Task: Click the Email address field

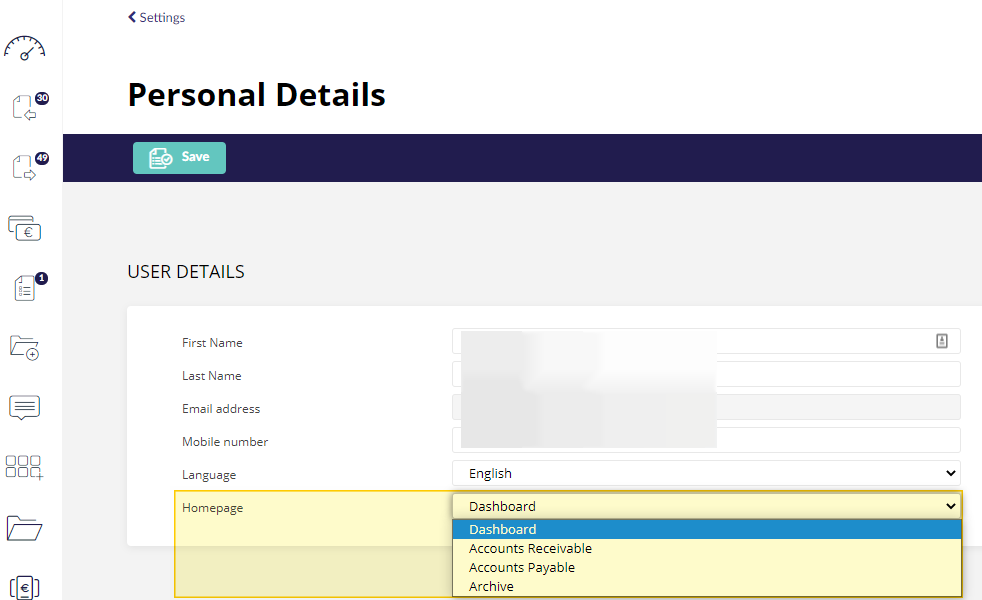Action: [x=706, y=407]
